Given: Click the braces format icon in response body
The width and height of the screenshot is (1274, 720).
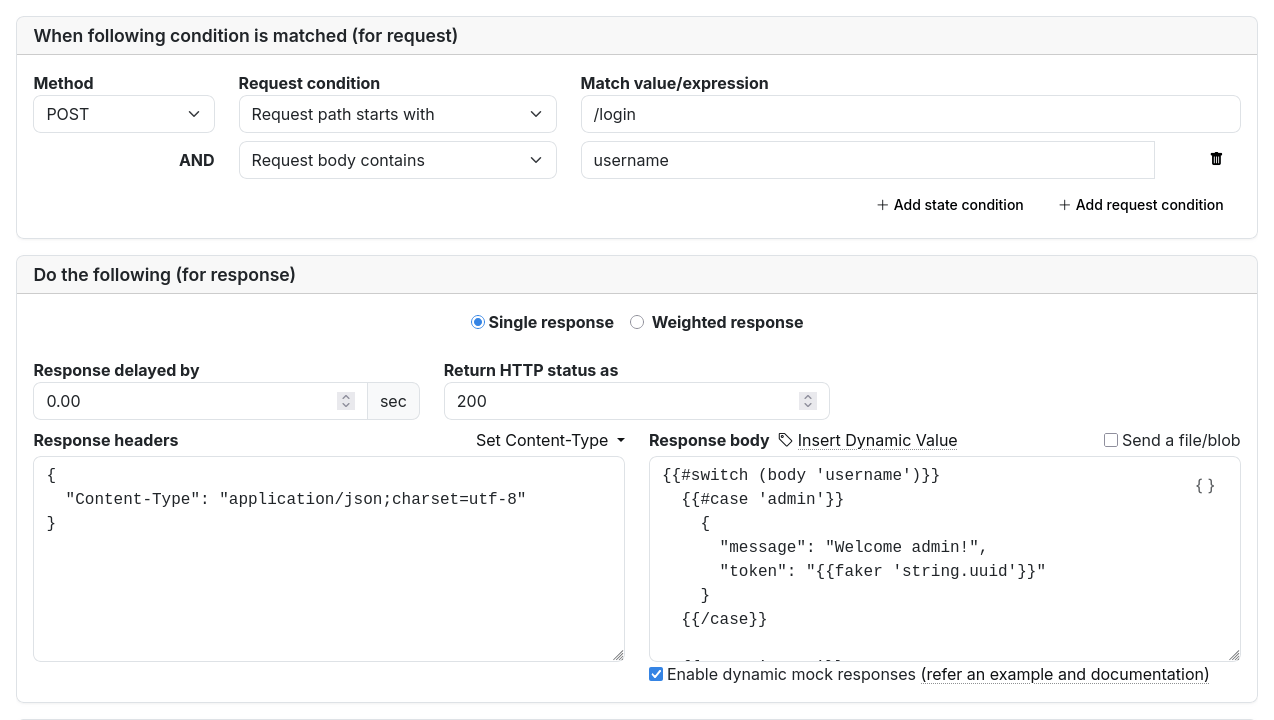Looking at the screenshot, I should pos(1205,485).
